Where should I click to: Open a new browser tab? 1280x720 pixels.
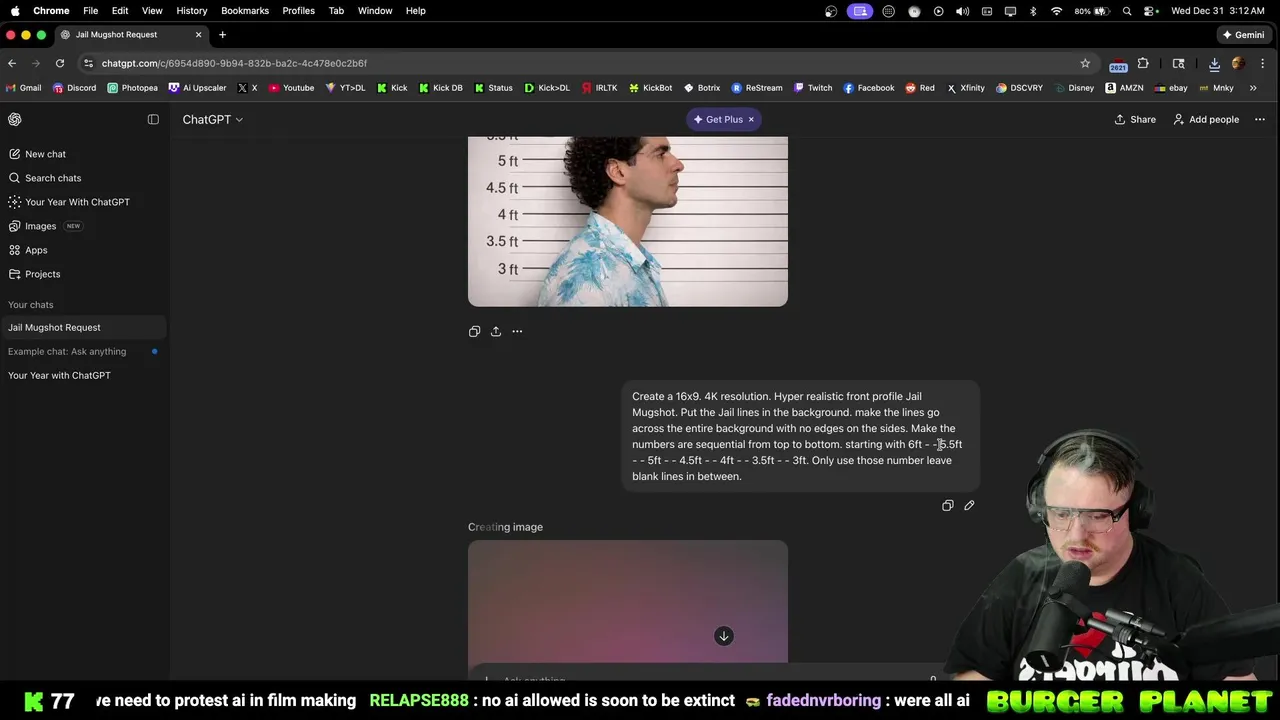click(x=222, y=34)
